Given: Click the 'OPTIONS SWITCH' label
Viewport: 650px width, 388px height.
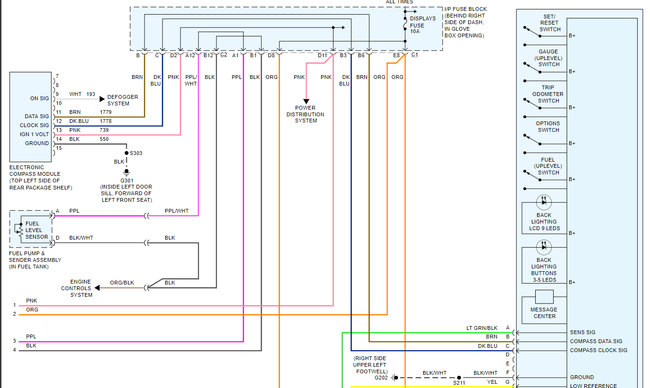Looking at the screenshot, I should [548, 126].
